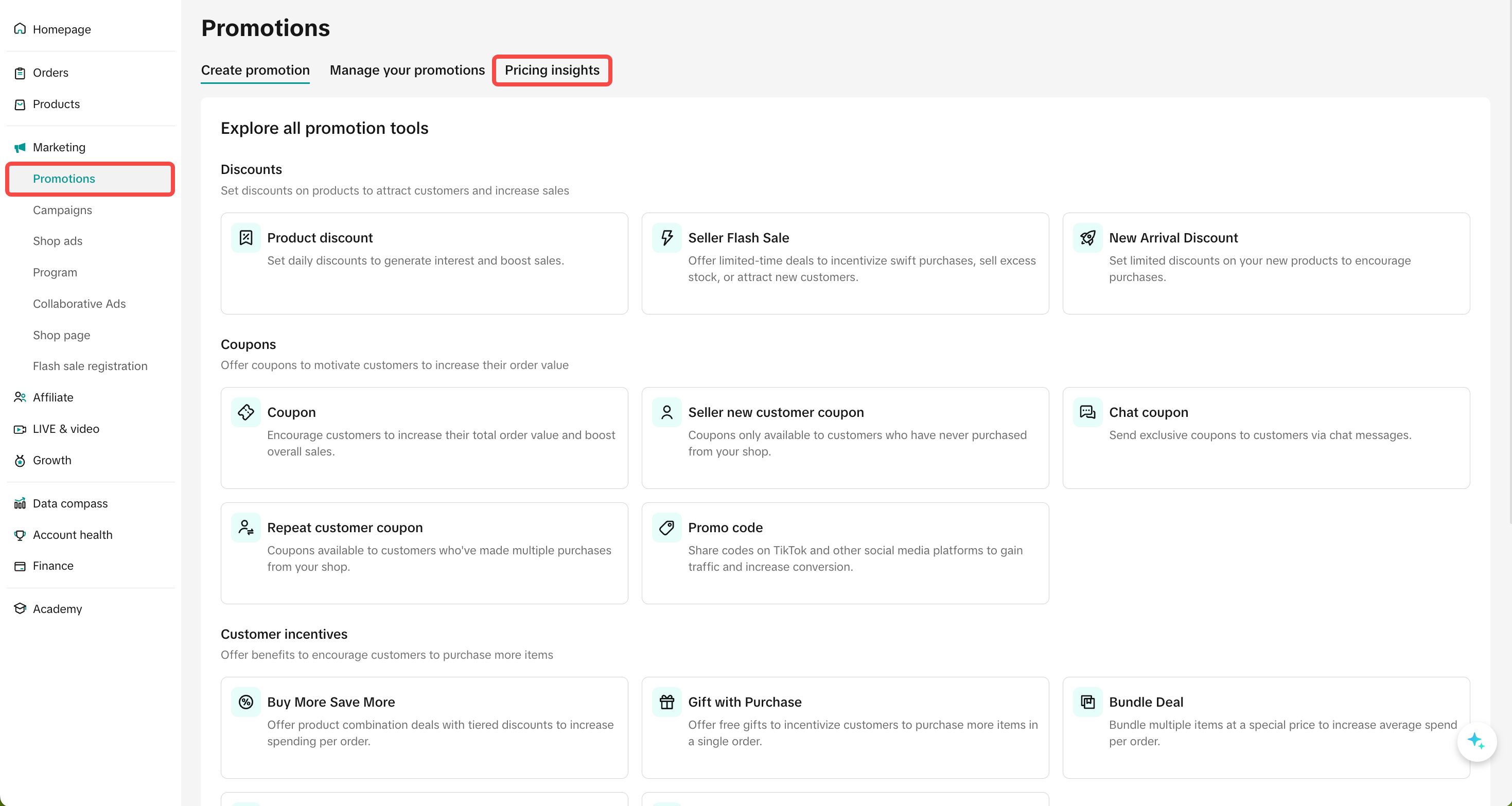Open the Pricing insights tab
Viewport: 1512px width, 806px height.
552,71
